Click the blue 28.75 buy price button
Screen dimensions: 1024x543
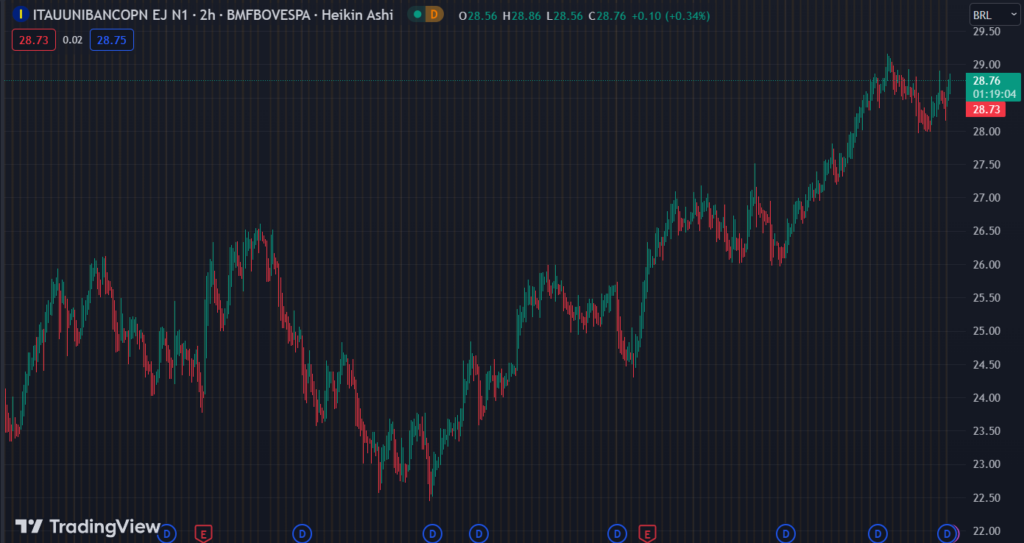coord(112,40)
